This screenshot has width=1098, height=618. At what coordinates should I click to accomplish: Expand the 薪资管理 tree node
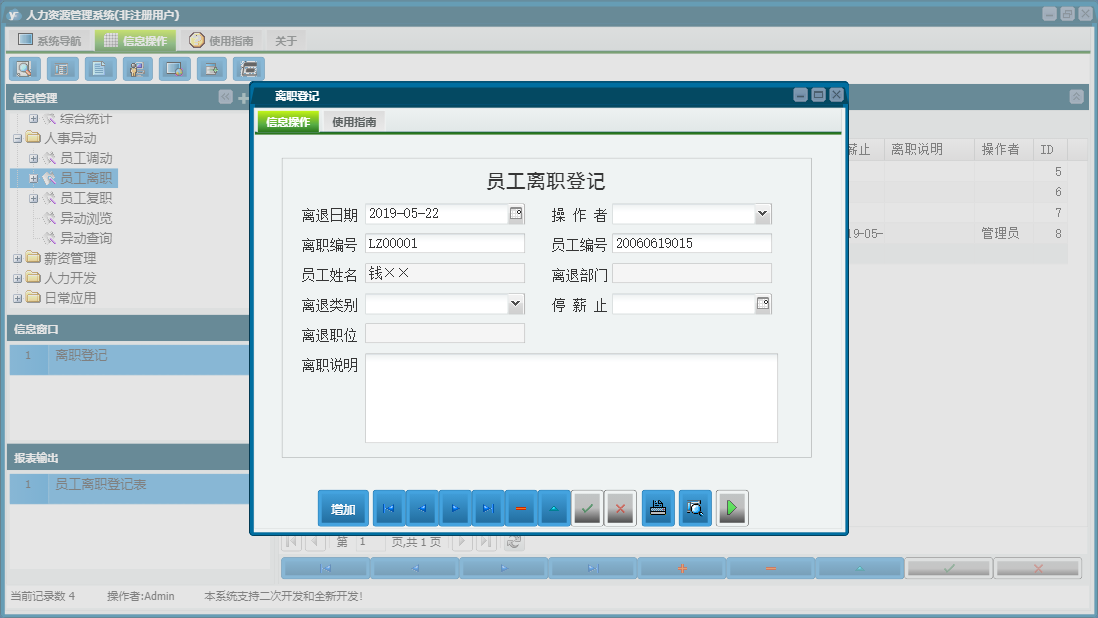pos(16,258)
